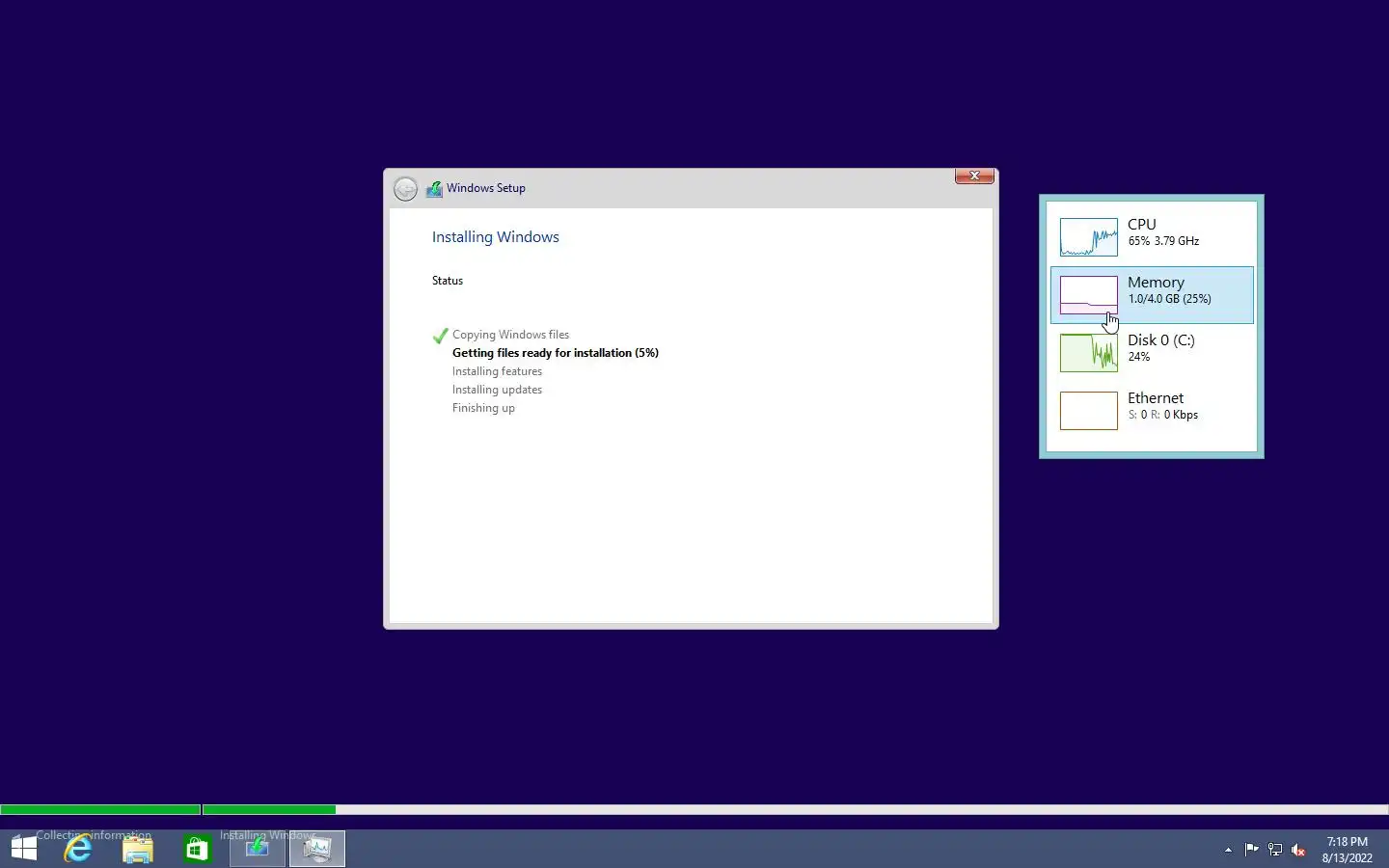The image size is (1389, 868).
Task: Open the clock showing 7:18 PM
Action: click(1347, 850)
